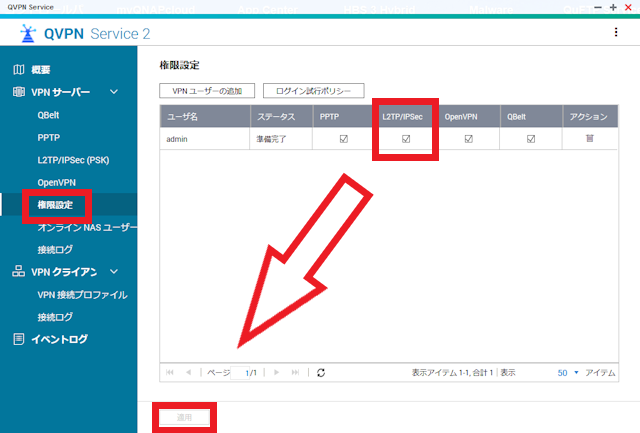The height and width of the screenshot is (433, 640).
Task: Maximize the QVPN Service window
Action: click(613, 7)
